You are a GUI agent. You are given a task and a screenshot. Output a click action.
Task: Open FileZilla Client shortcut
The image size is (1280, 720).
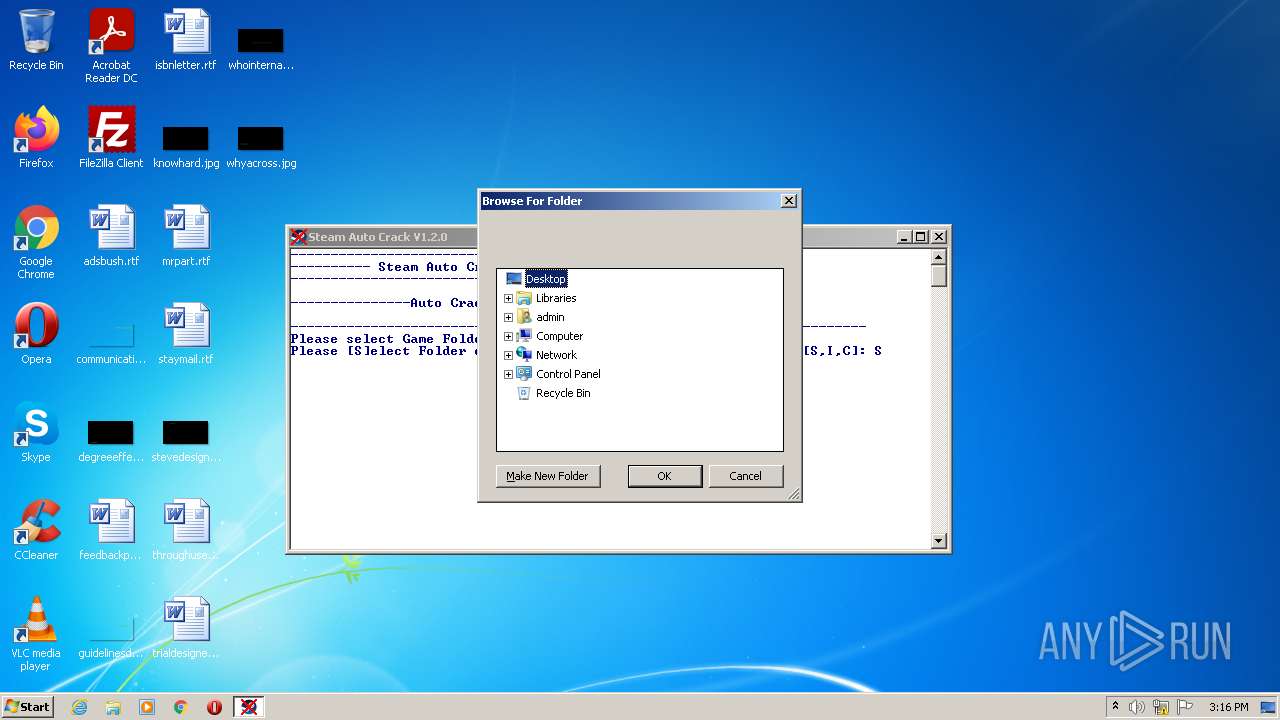pos(111,138)
